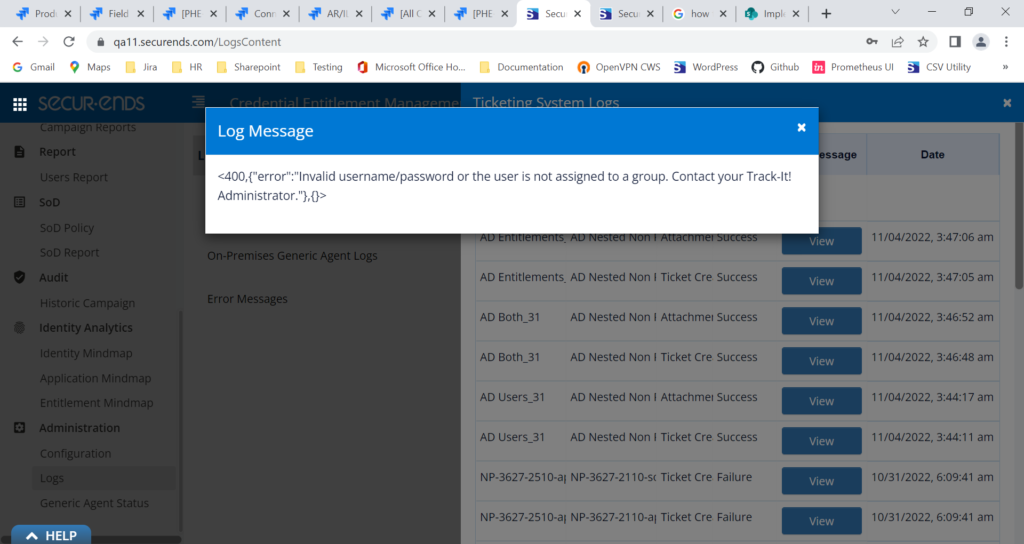
Task: Open saved passwords key icon
Action: (872, 42)
